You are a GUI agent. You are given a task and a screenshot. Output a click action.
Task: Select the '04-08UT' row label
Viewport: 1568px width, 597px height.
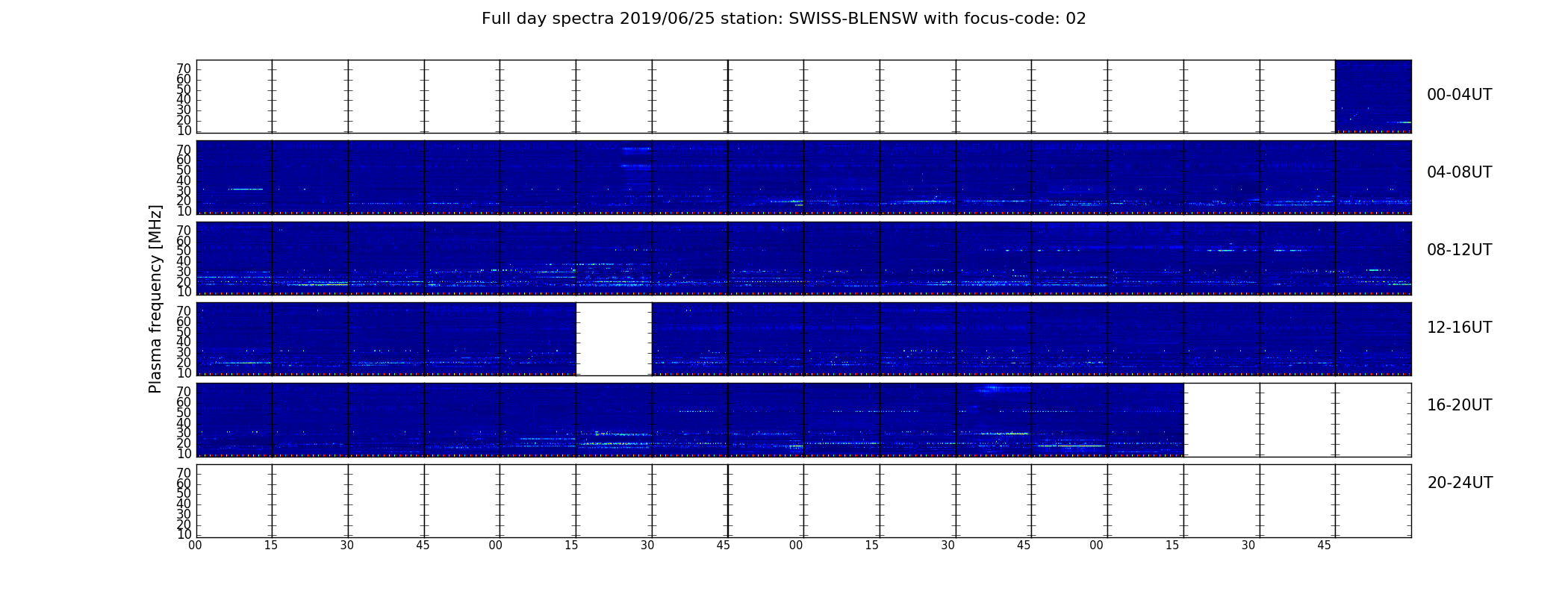[1459, 172]
